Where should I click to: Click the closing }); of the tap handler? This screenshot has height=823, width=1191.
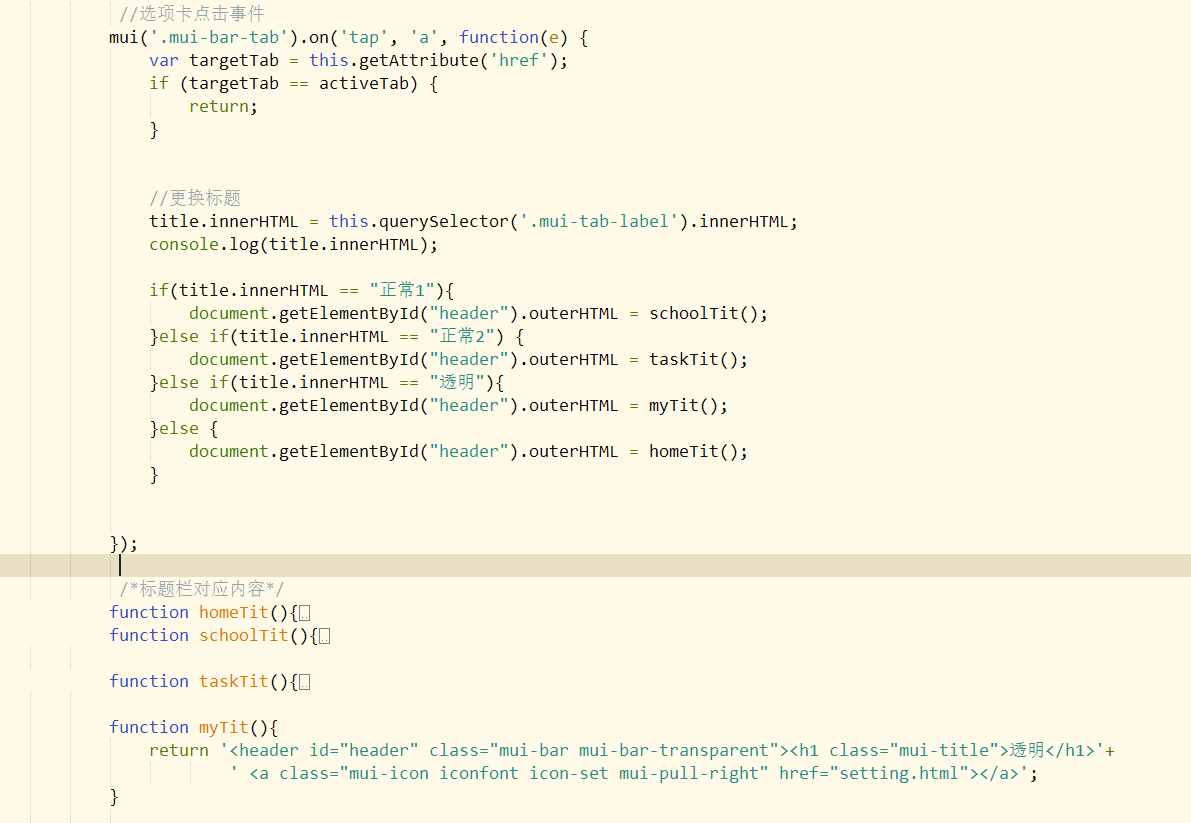pyautogui.click(x=124, y=544)
